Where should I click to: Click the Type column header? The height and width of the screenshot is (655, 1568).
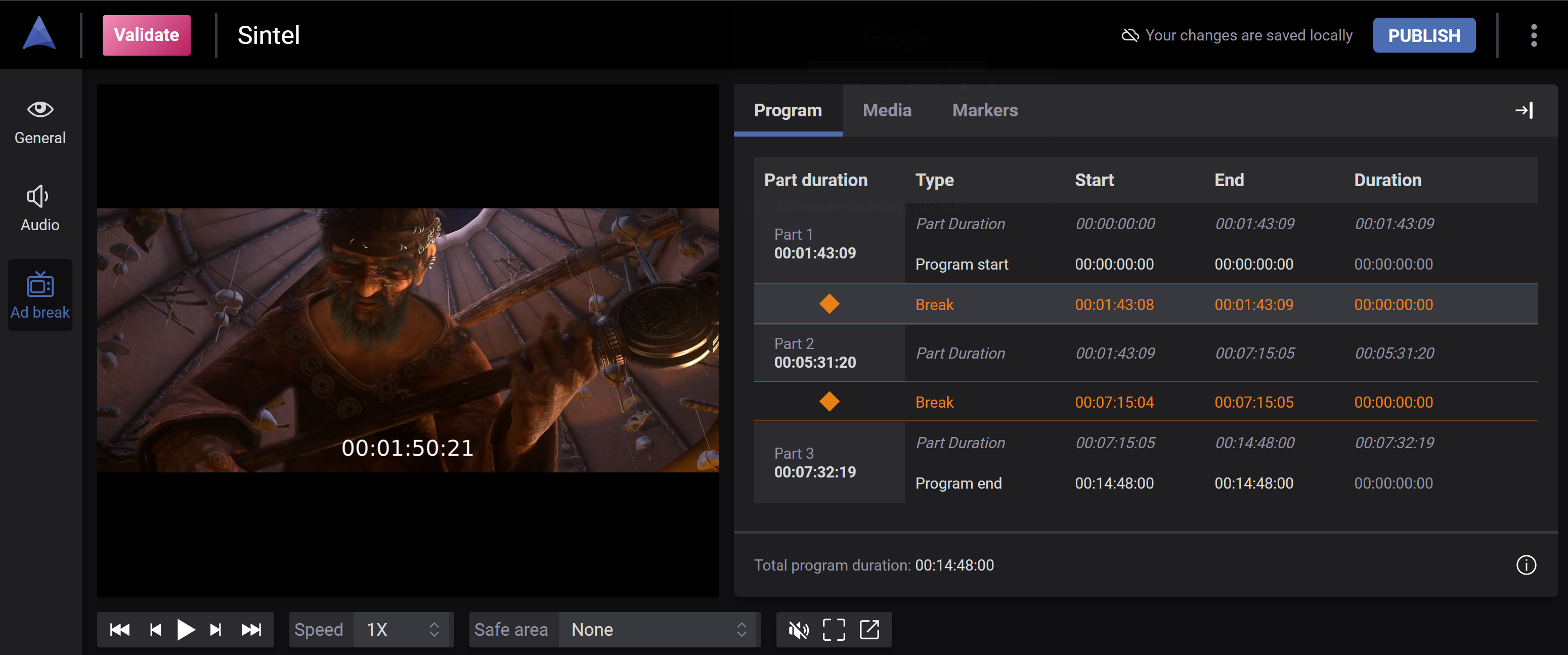tap(934, 180)
